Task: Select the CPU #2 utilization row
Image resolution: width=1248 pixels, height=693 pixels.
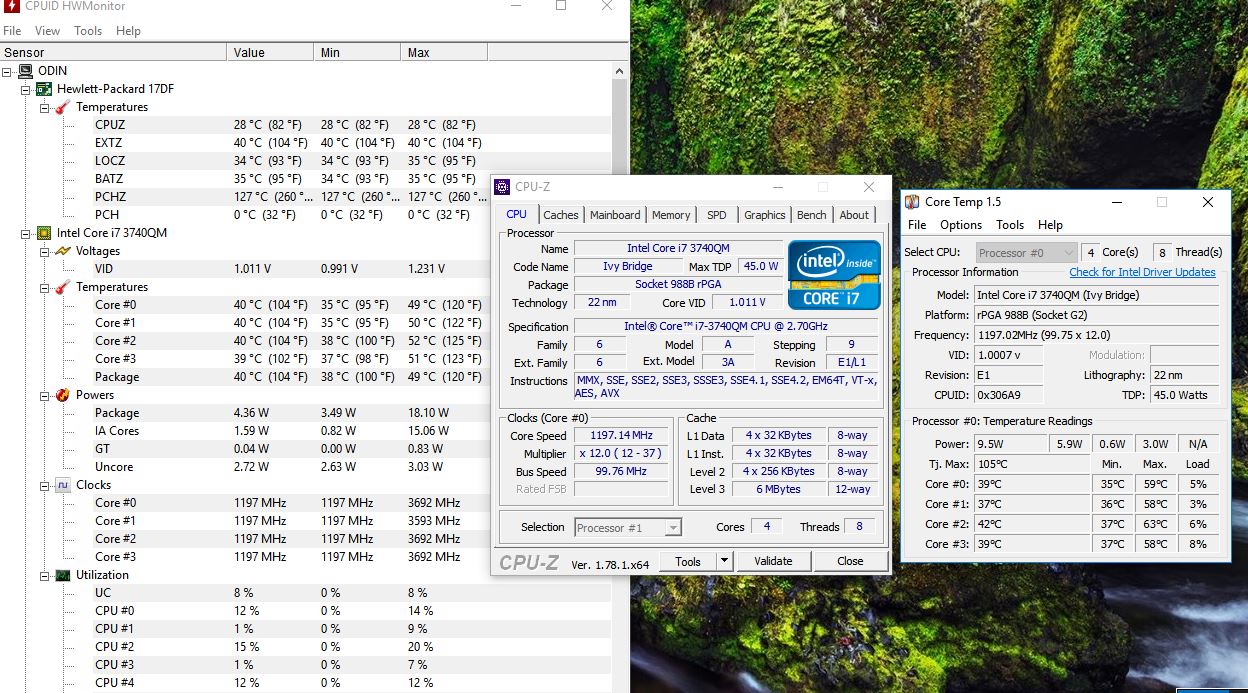Action: point(305,647)
